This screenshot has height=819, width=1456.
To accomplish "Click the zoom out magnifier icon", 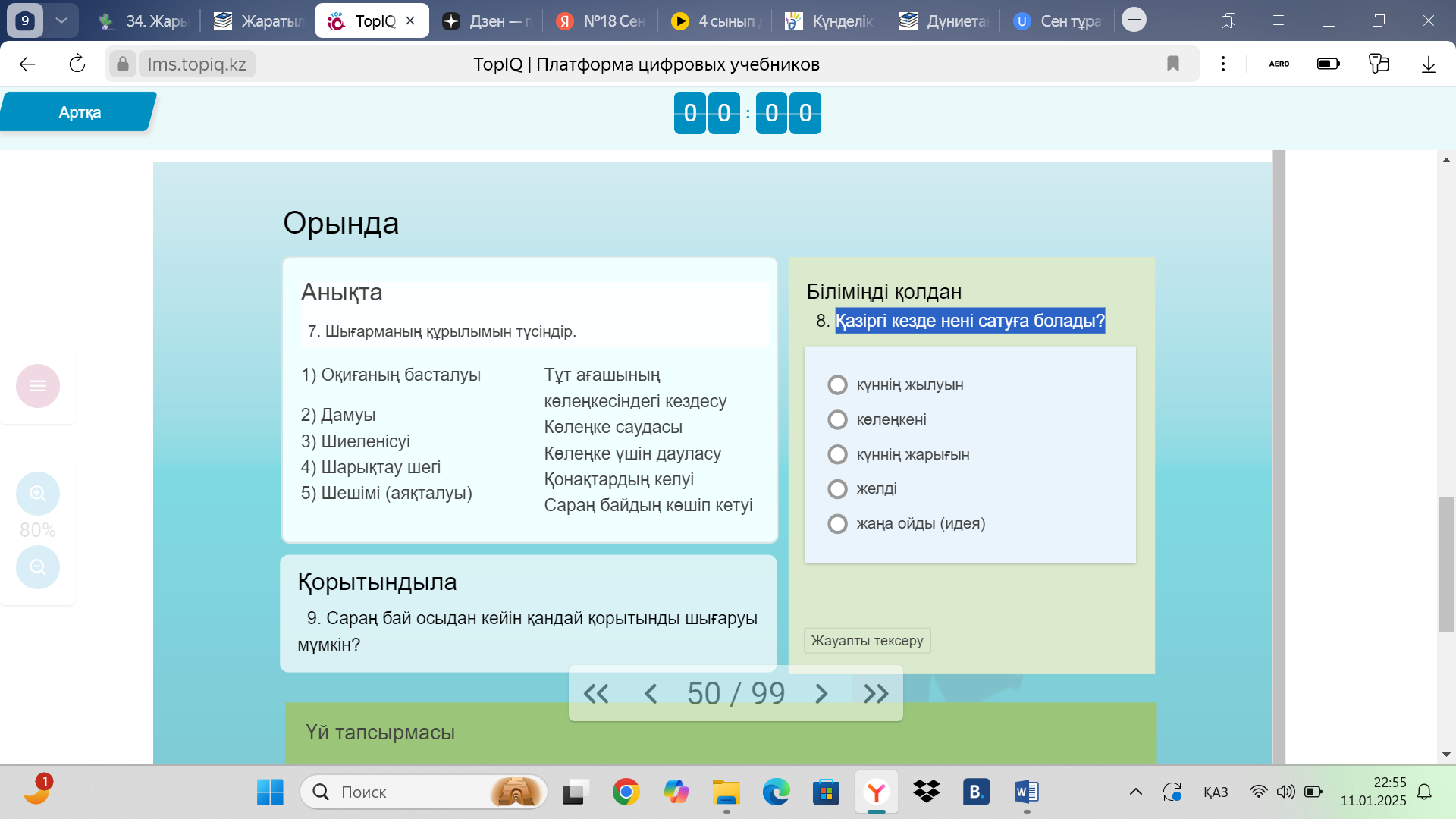I will [x=38, y=567].
